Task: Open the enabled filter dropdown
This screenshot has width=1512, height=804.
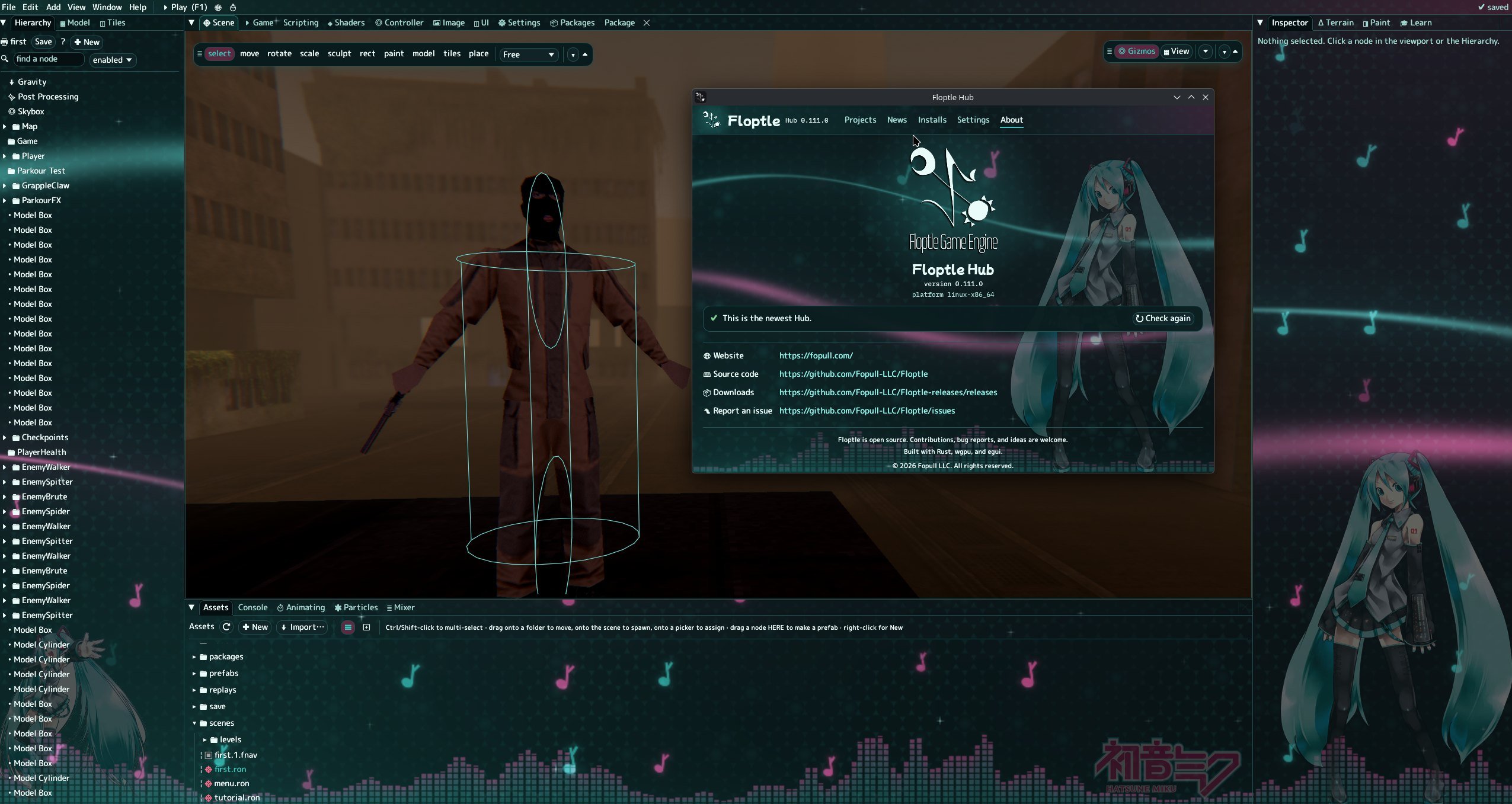Action: click(x=113, y=60)
